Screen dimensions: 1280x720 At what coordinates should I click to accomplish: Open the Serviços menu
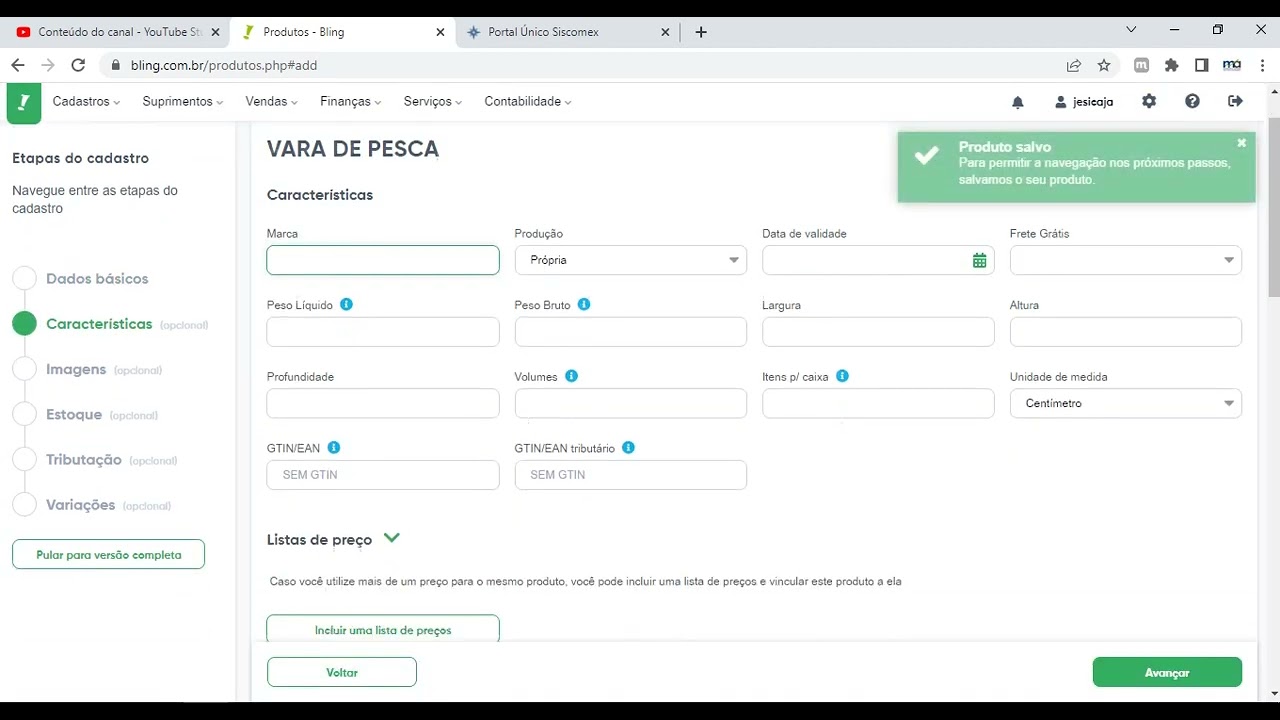433,101
